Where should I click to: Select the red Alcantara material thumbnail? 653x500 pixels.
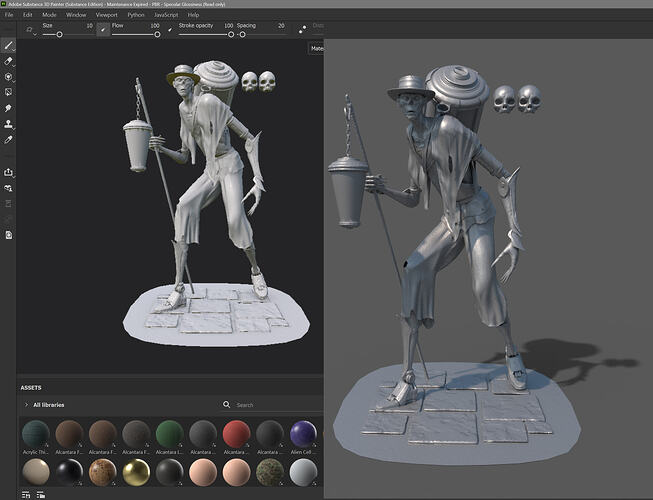point(235,433)
